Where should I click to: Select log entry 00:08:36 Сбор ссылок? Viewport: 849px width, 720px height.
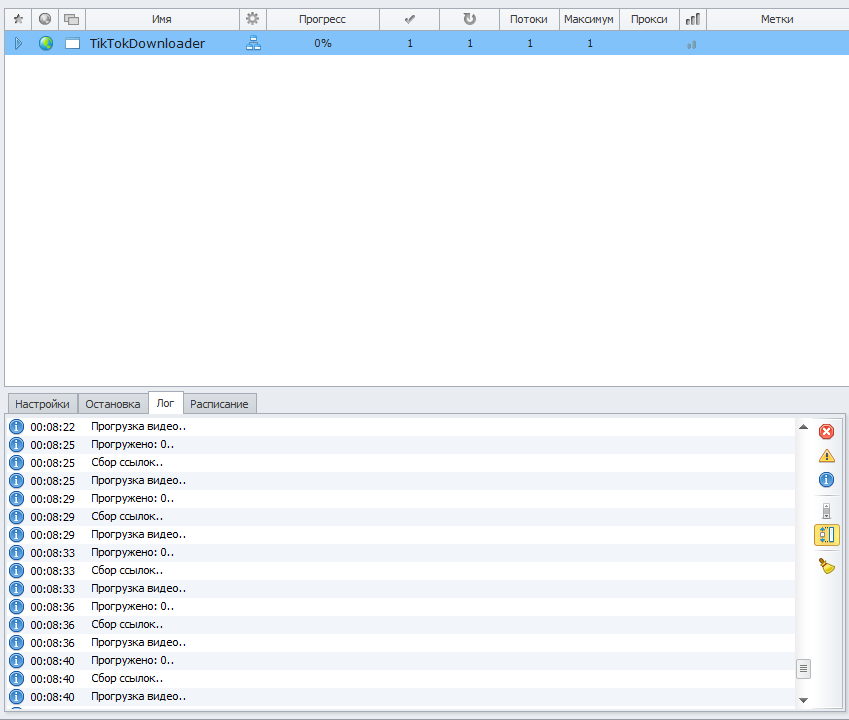[401, 625]
